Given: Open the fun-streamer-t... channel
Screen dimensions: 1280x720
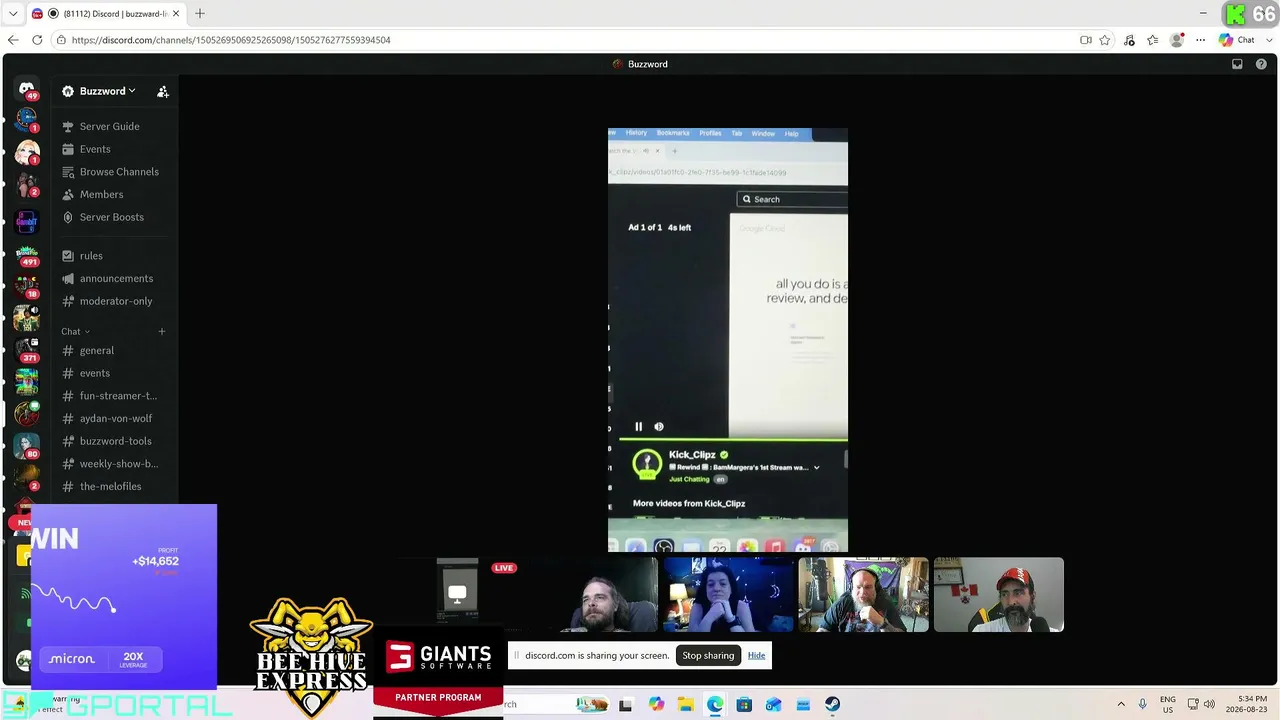Looking at the screenshot, I should click(118, 396).
